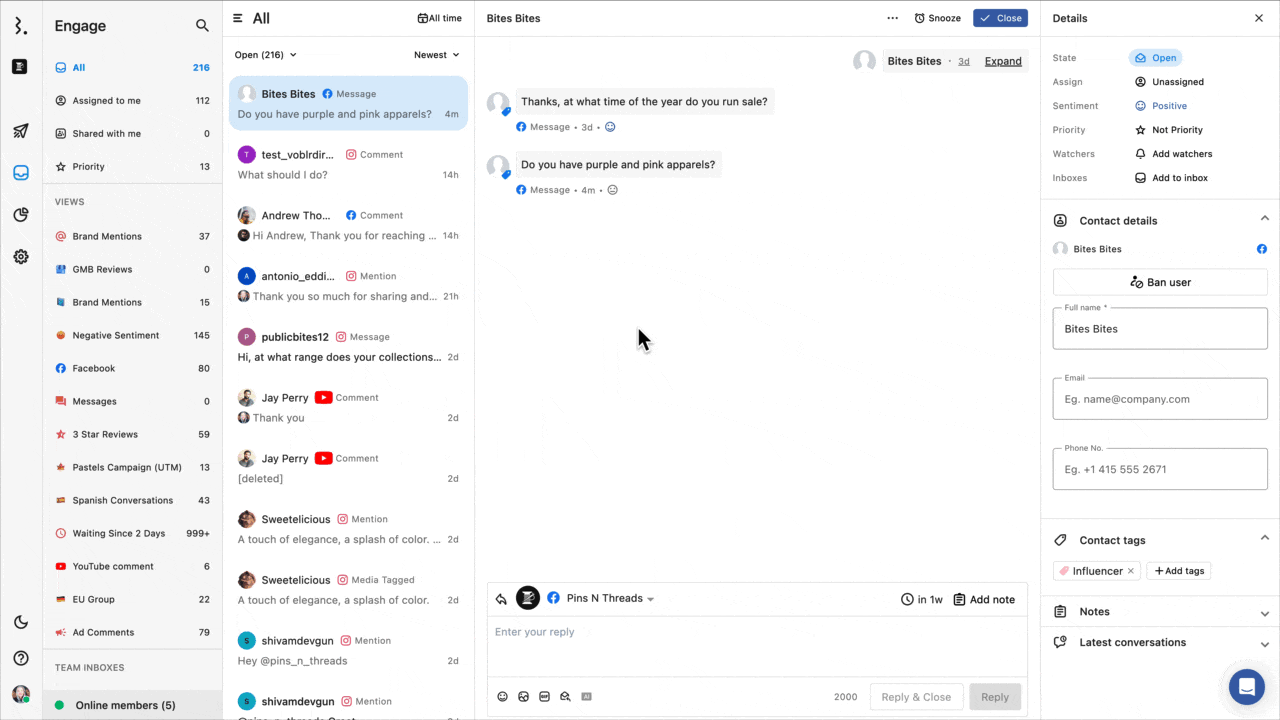Select Assigned to me inbox

(x=106, y=101)
